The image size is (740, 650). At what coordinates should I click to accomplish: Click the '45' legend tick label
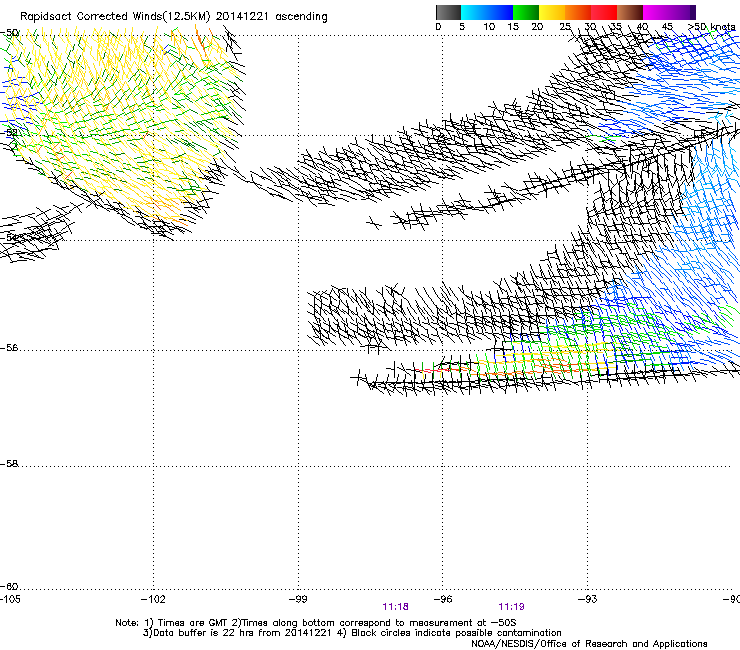coord(667,27)
